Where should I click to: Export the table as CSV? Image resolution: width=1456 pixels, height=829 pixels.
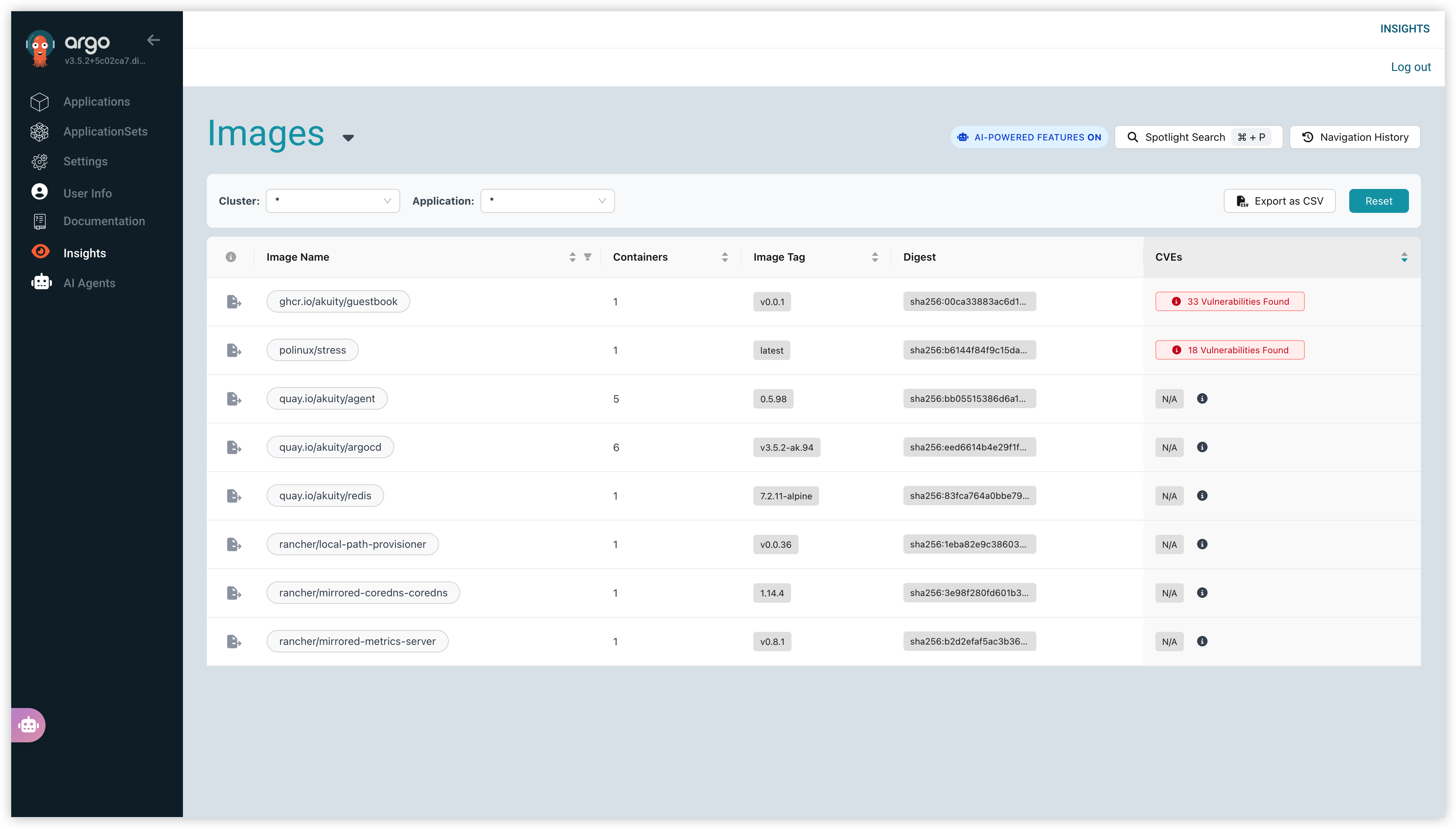(x=1279, y=201)
